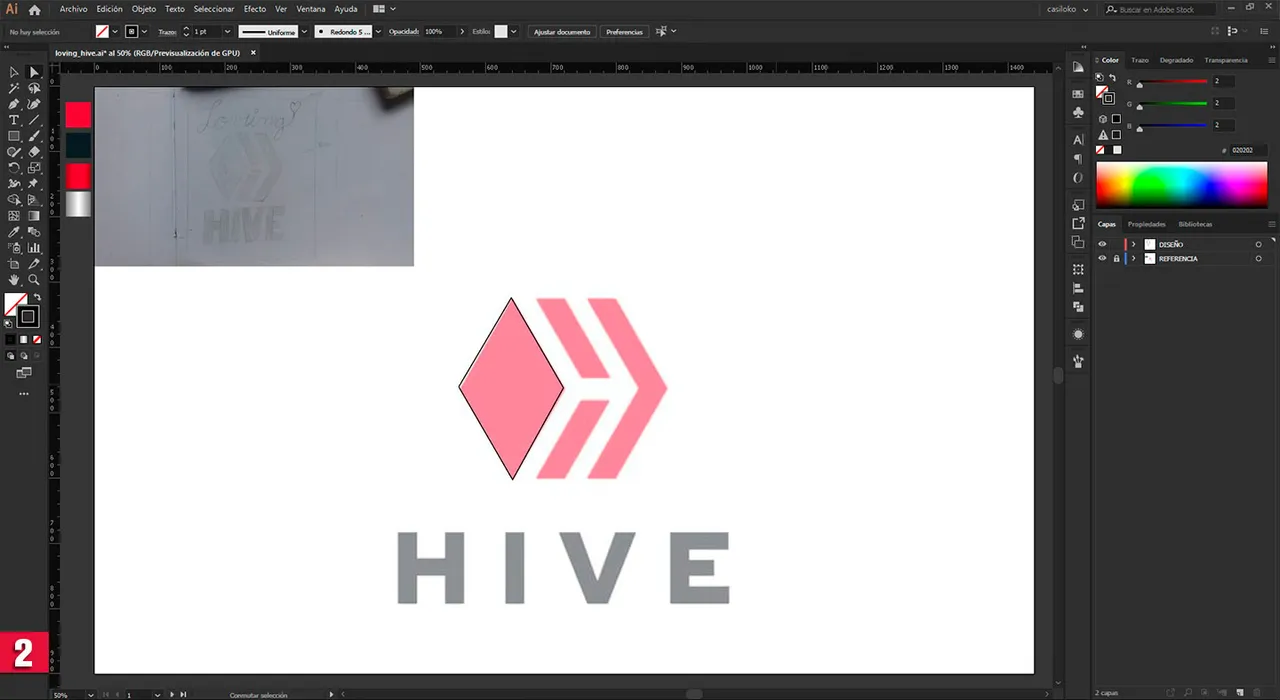Select the Eraser tool
This screenshot has width=1280, height=700.
(x=34, y=152)
